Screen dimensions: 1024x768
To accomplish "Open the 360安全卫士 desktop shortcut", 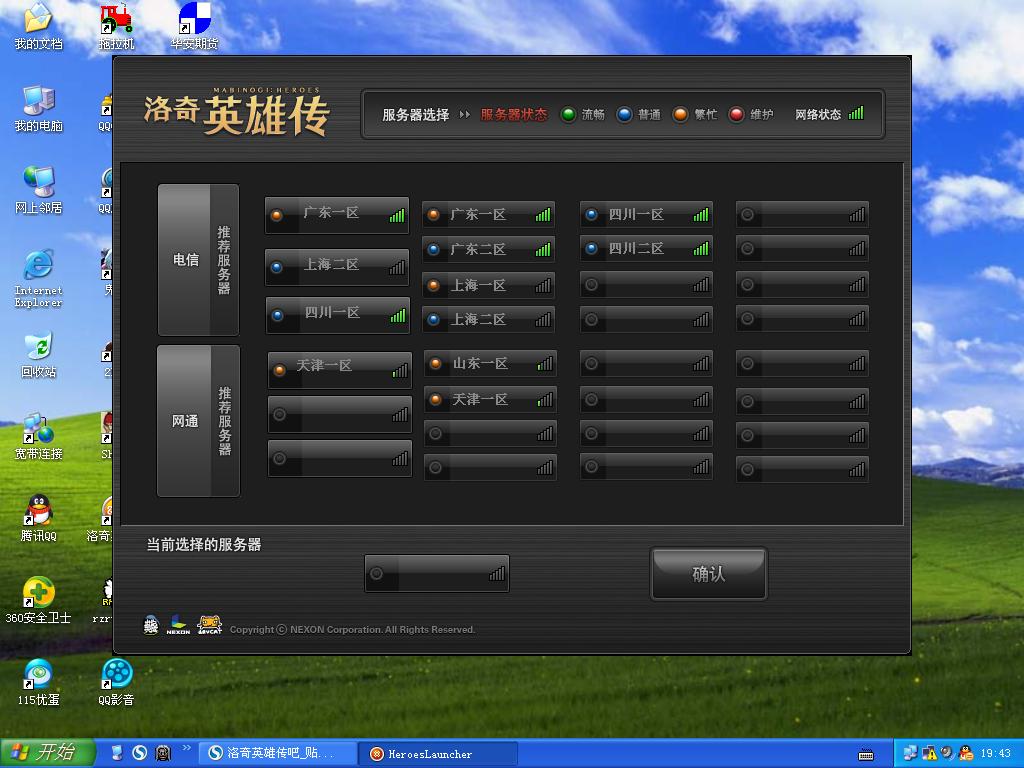I will [38, 600].
